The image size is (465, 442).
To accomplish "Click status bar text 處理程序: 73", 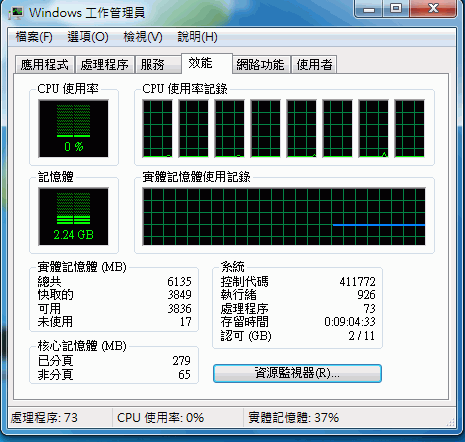I will coord(44,418).
